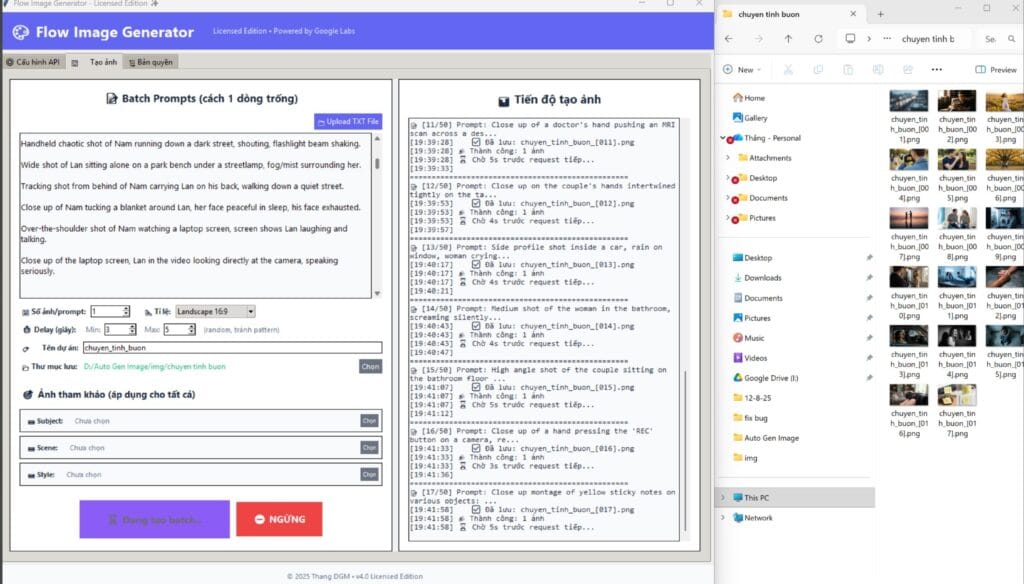Screen dimensions: 1024x584
Task: Click the Upload TXT File button
Action: [348, 122]
